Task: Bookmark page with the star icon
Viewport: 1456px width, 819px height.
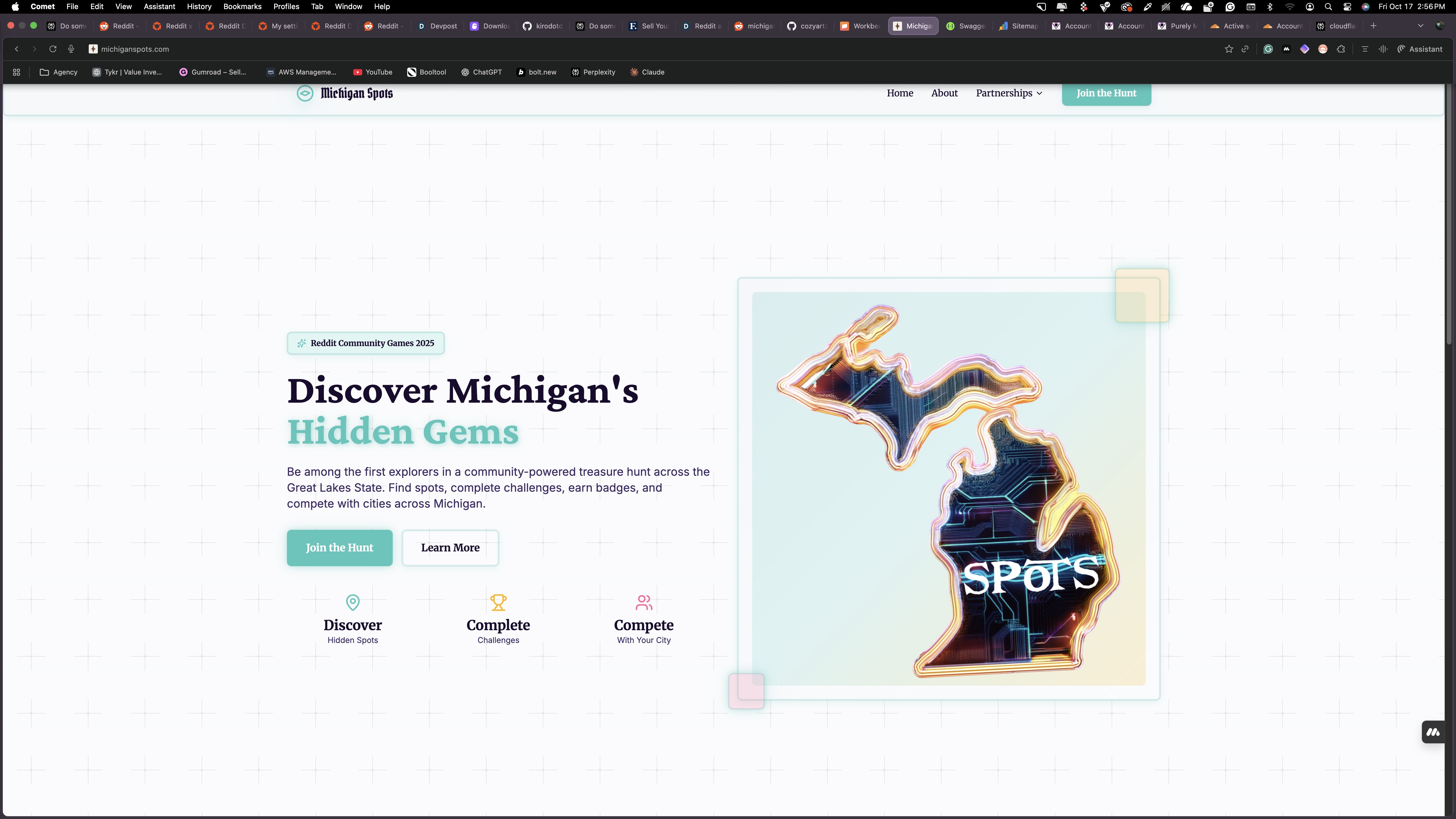Action: [1228, 49]
